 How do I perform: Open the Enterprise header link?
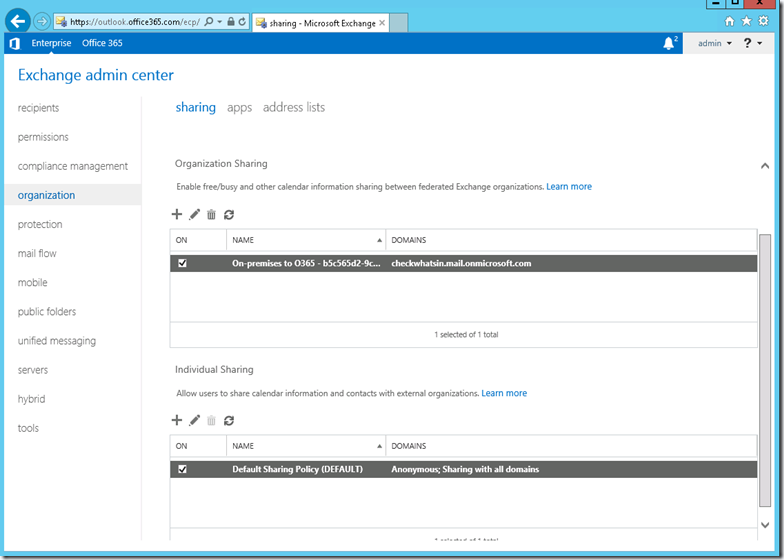click(52, 43)
